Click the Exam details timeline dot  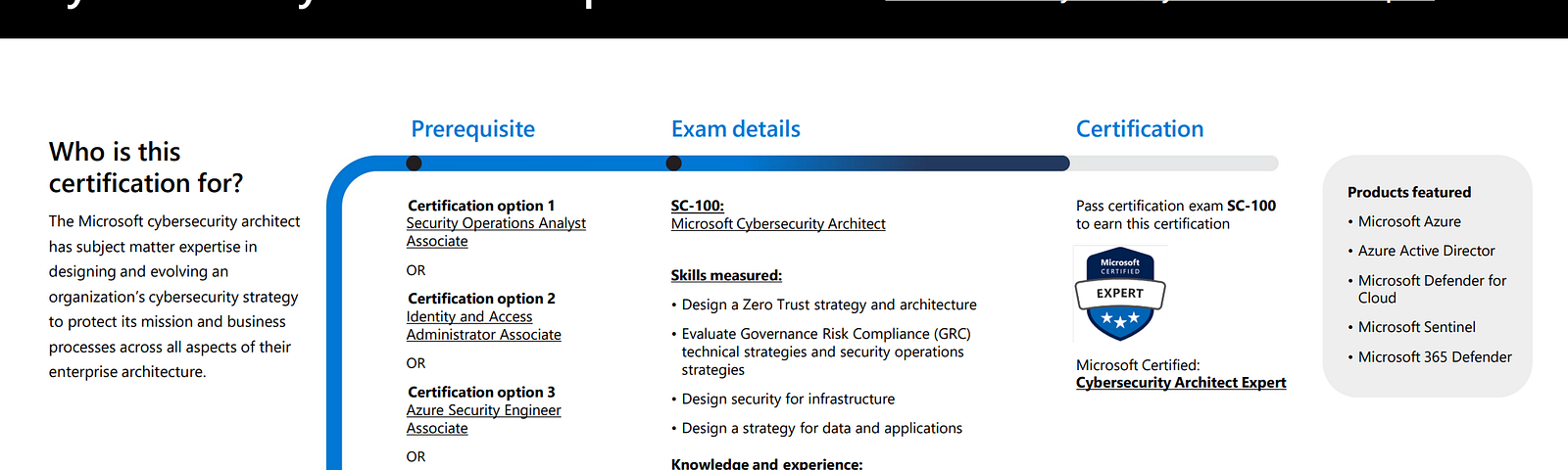673,163
